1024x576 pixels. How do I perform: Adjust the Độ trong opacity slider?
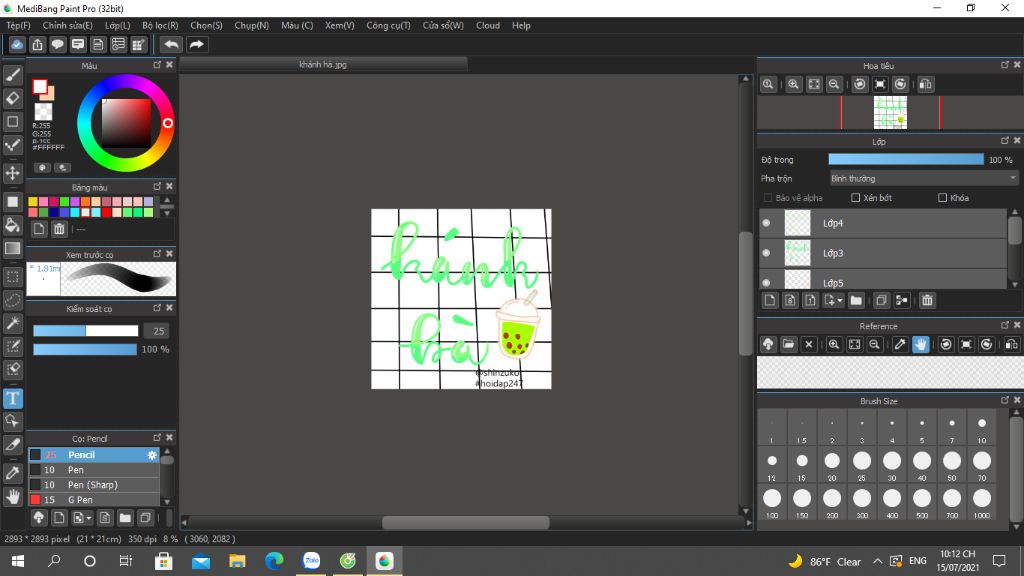point(906,159)
